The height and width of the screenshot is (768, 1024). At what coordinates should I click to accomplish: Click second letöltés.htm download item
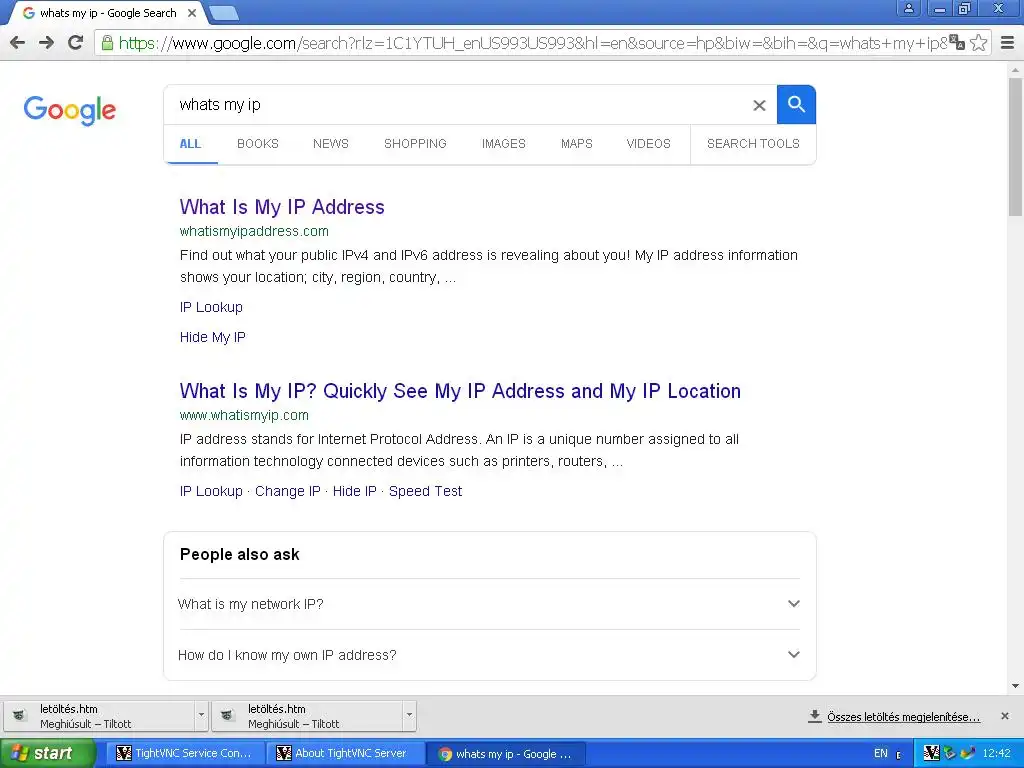coord(308,716)
